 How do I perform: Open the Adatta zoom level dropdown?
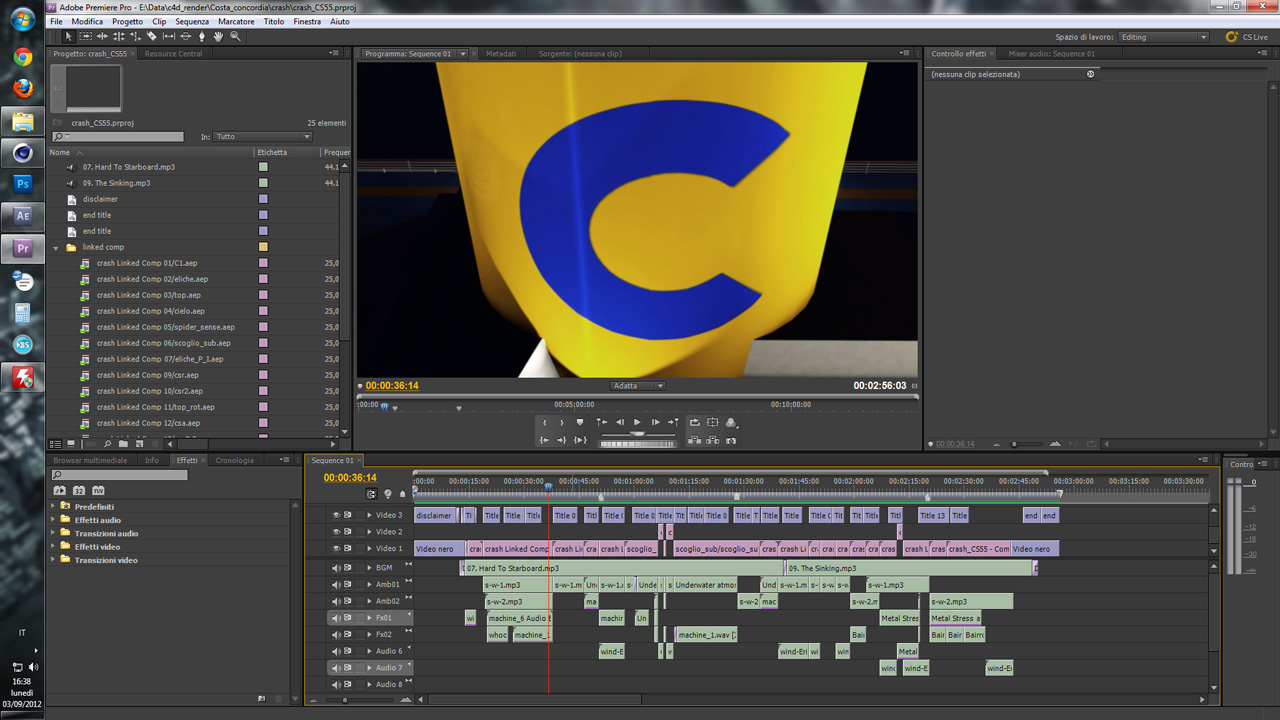coord(638,386)
